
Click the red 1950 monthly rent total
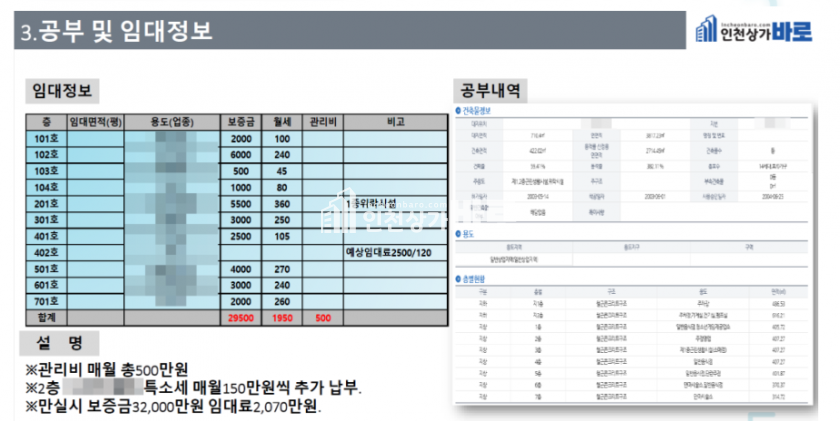[x=282, y=317]
